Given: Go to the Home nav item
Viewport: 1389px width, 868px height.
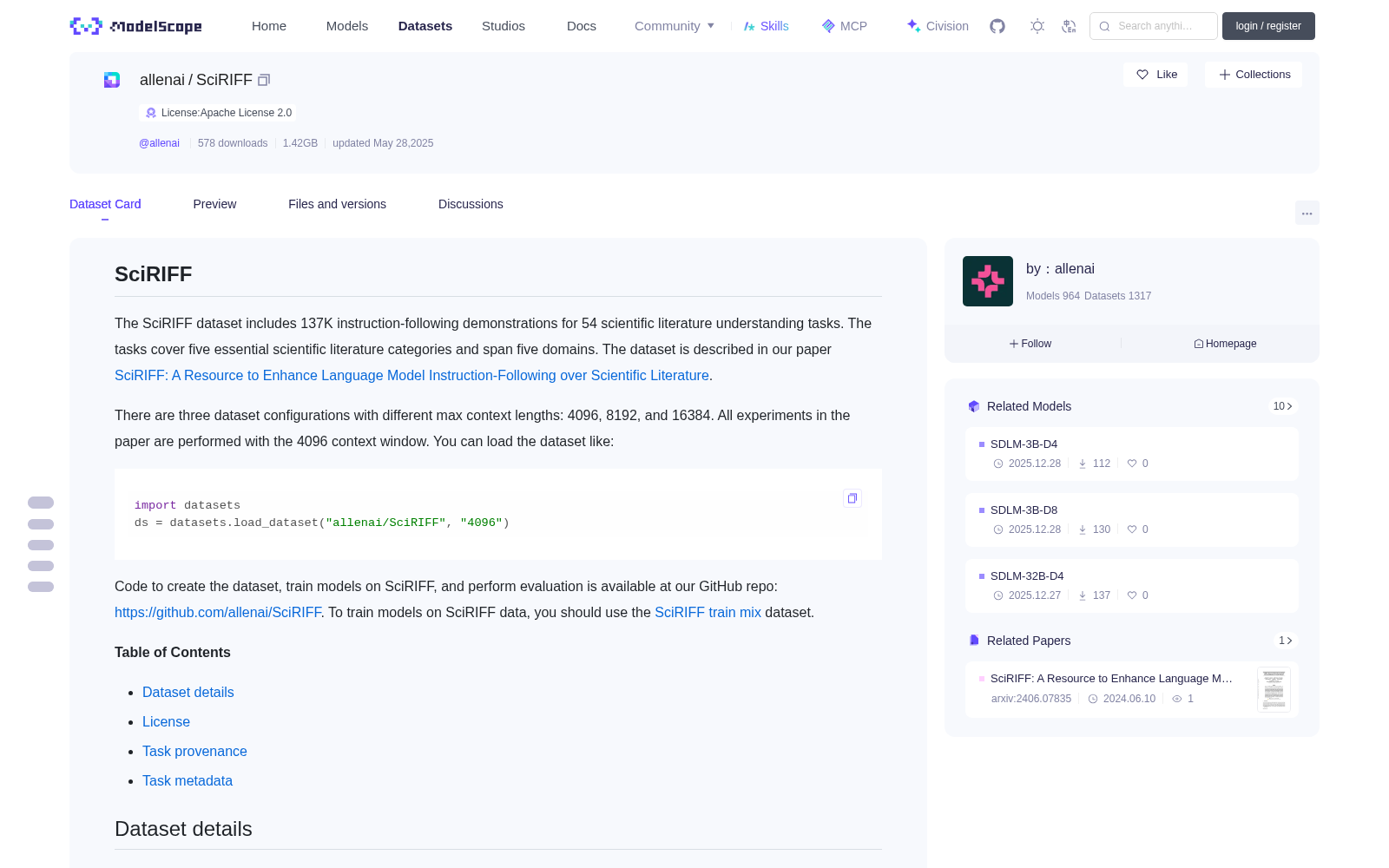Looking at the screenshot, I should click(269, 26).
